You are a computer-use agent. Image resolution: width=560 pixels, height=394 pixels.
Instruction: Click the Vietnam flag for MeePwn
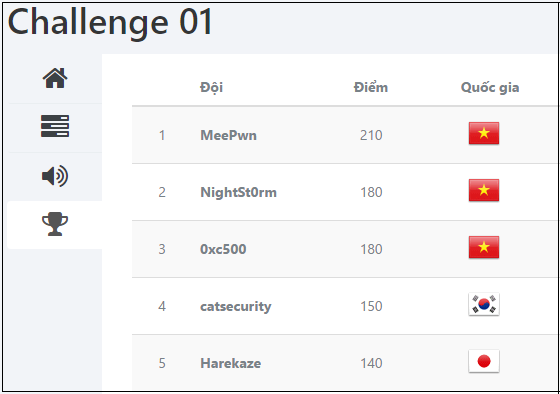pyautogui.click(x=484, y=133)
